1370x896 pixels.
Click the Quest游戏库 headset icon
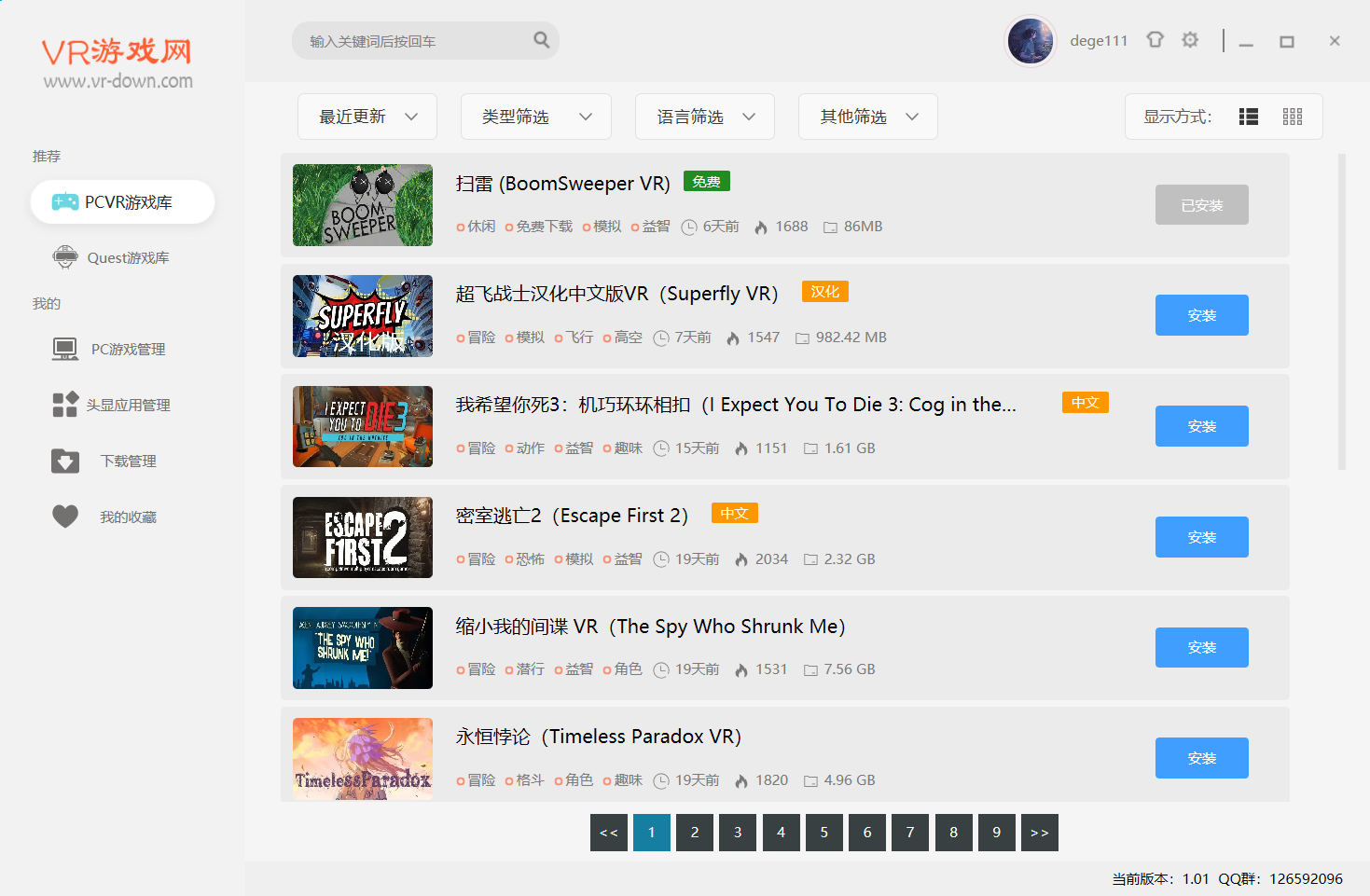tap(65, 257)
